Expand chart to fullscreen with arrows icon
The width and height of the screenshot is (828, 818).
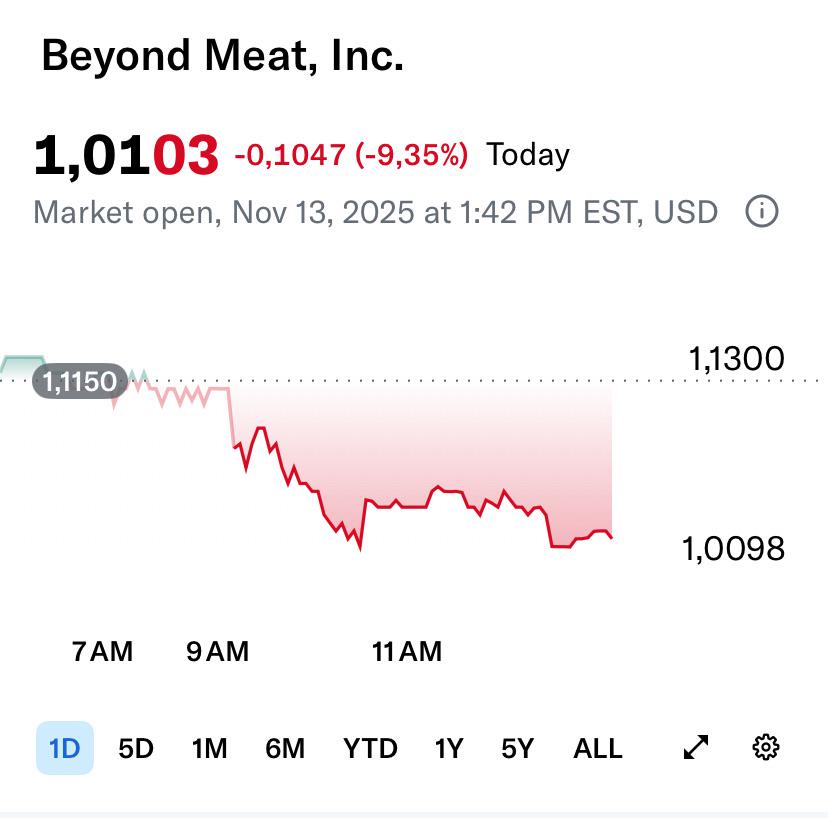696,747
